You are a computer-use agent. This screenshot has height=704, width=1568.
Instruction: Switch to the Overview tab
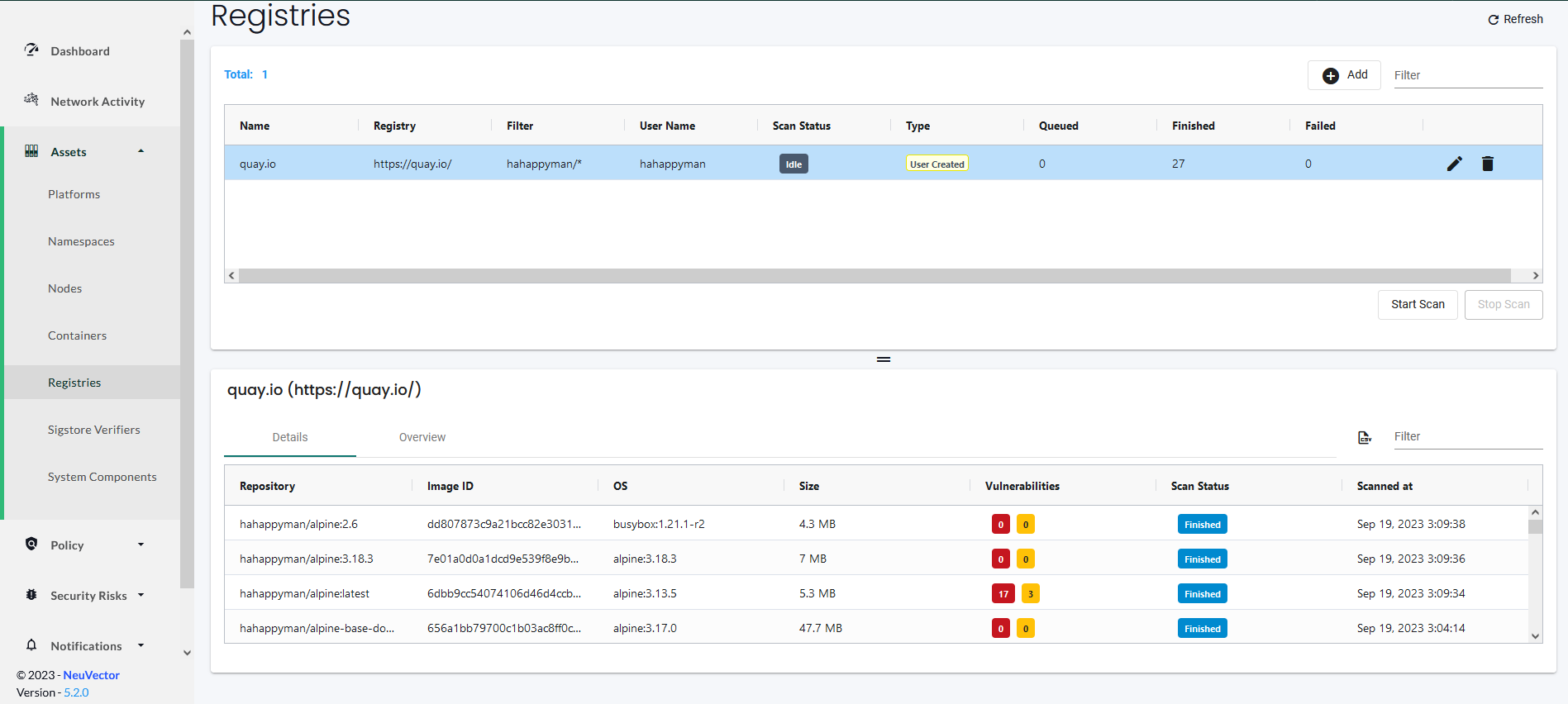click(x=422, y=437)
